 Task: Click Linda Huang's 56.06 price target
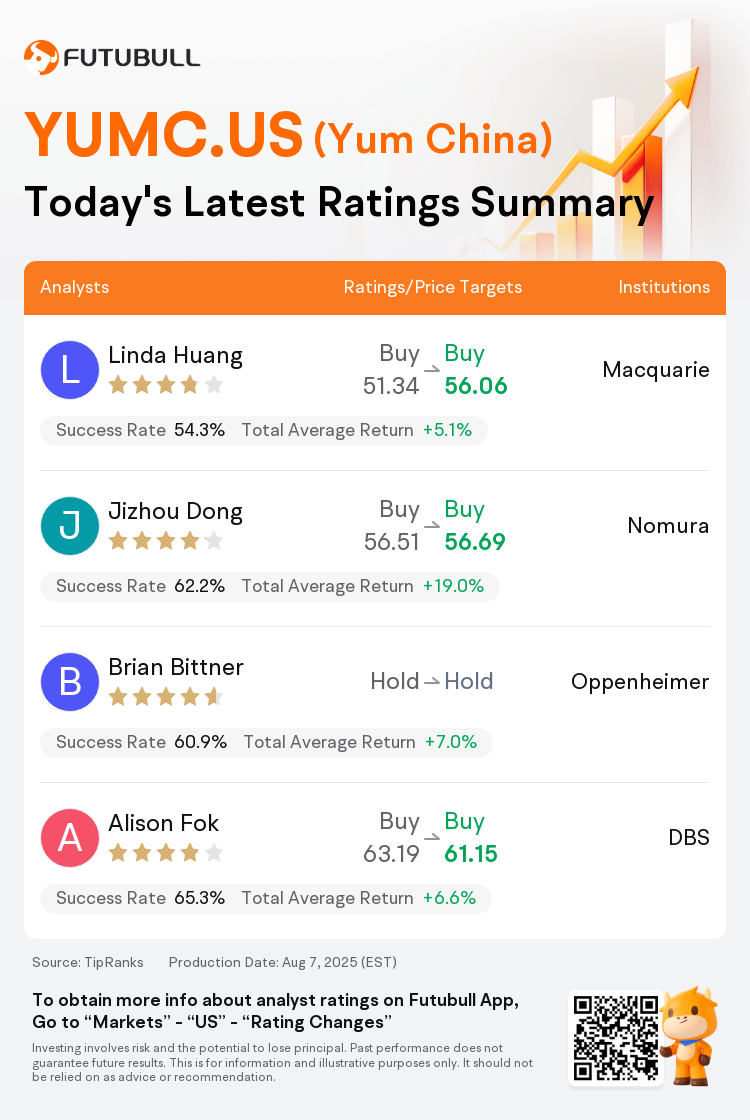point(476,386)
